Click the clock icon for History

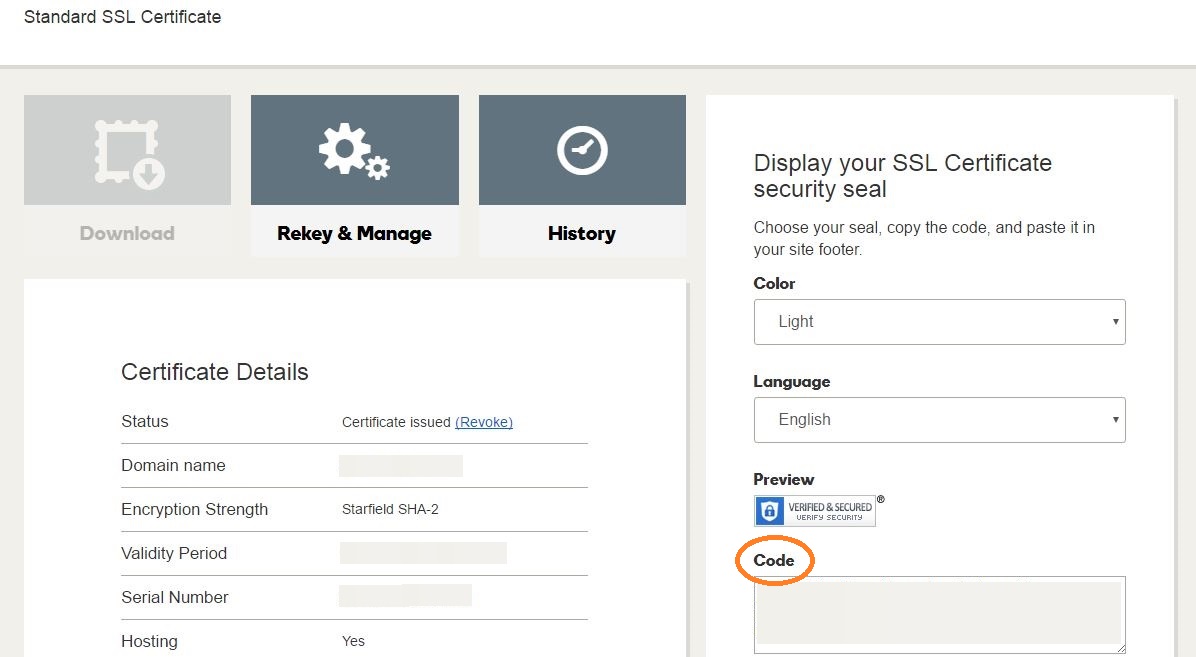tap(582, 152)
